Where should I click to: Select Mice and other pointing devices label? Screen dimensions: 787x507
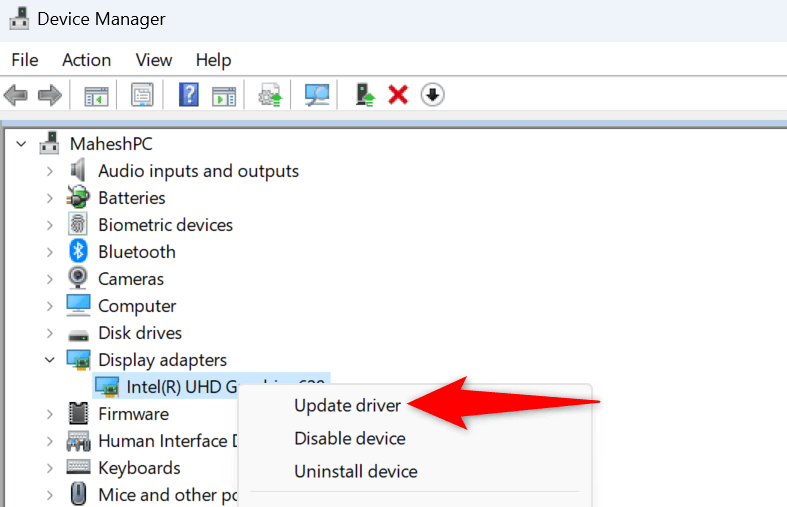[x=168, y=495]
